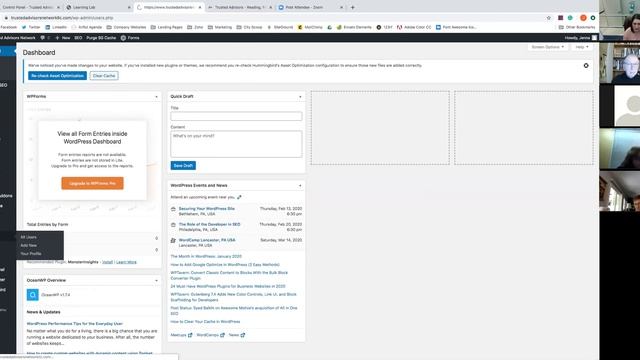Click the + New item in the admin bar

tap(62, 38)
